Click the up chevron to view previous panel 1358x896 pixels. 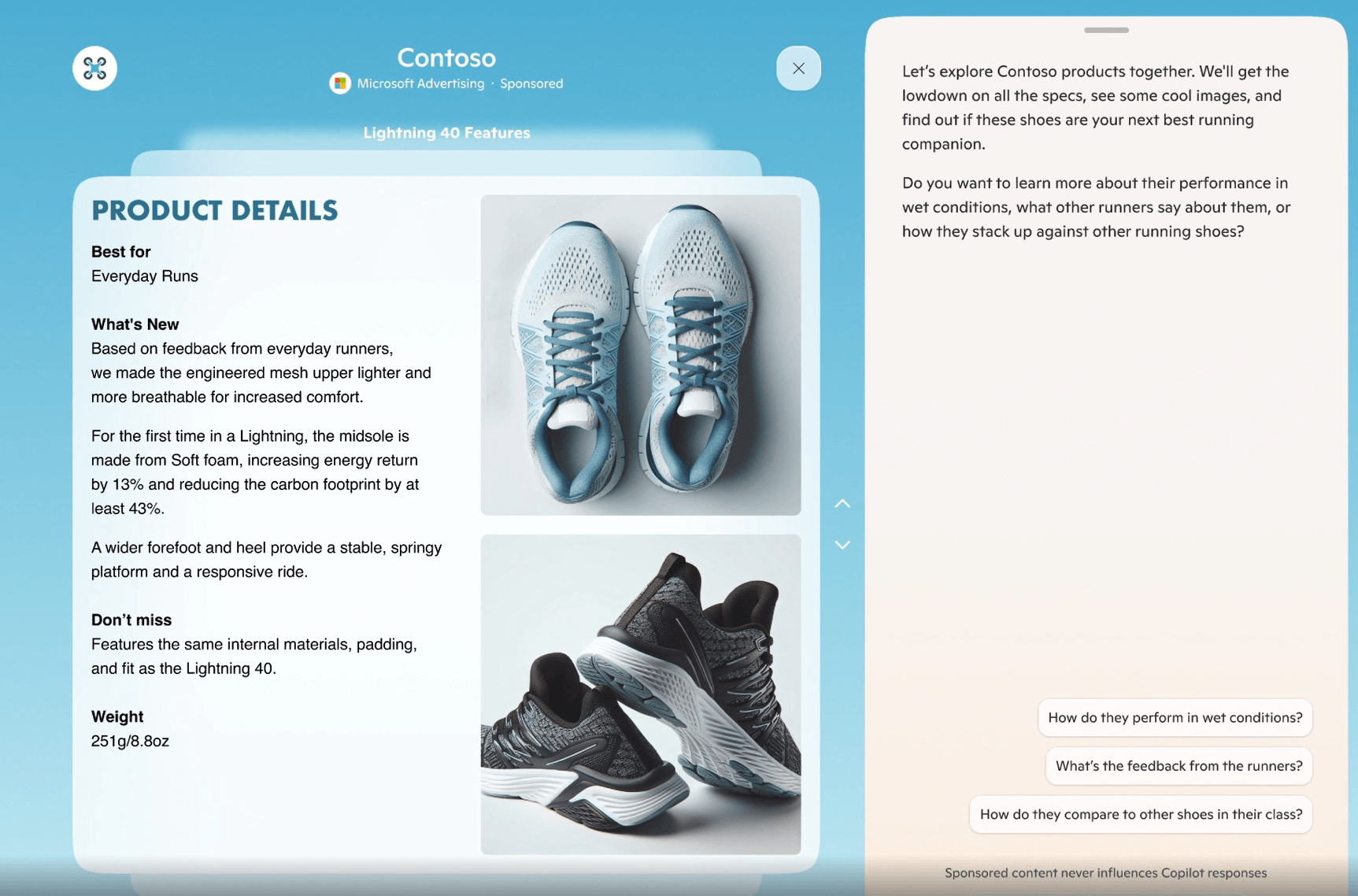(x=842, y=503)
